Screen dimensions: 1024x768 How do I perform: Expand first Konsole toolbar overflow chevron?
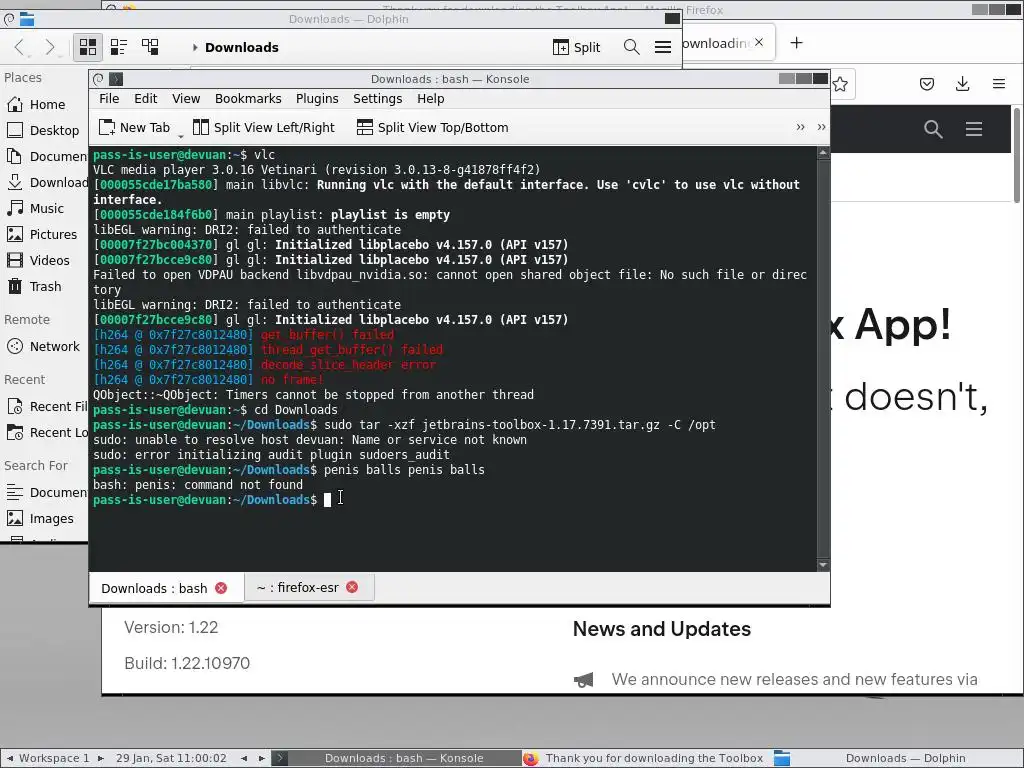(801, 127)
